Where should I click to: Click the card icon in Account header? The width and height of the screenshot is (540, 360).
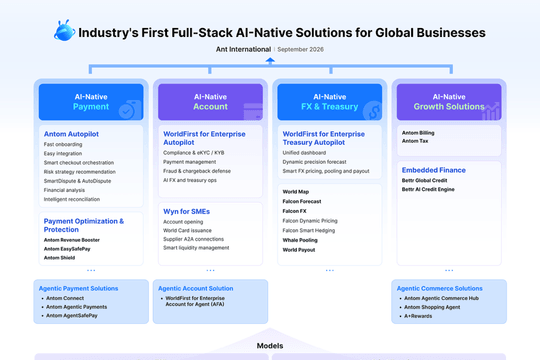click(x=253, y=111)
